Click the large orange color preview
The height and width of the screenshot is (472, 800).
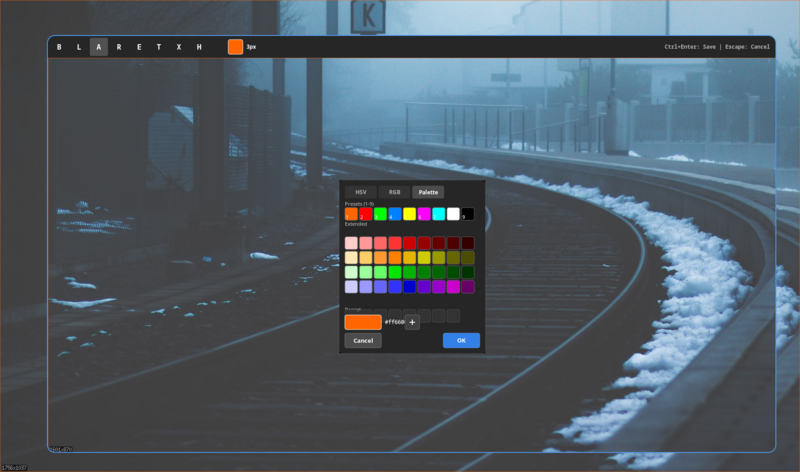click(x=363, y=322)
